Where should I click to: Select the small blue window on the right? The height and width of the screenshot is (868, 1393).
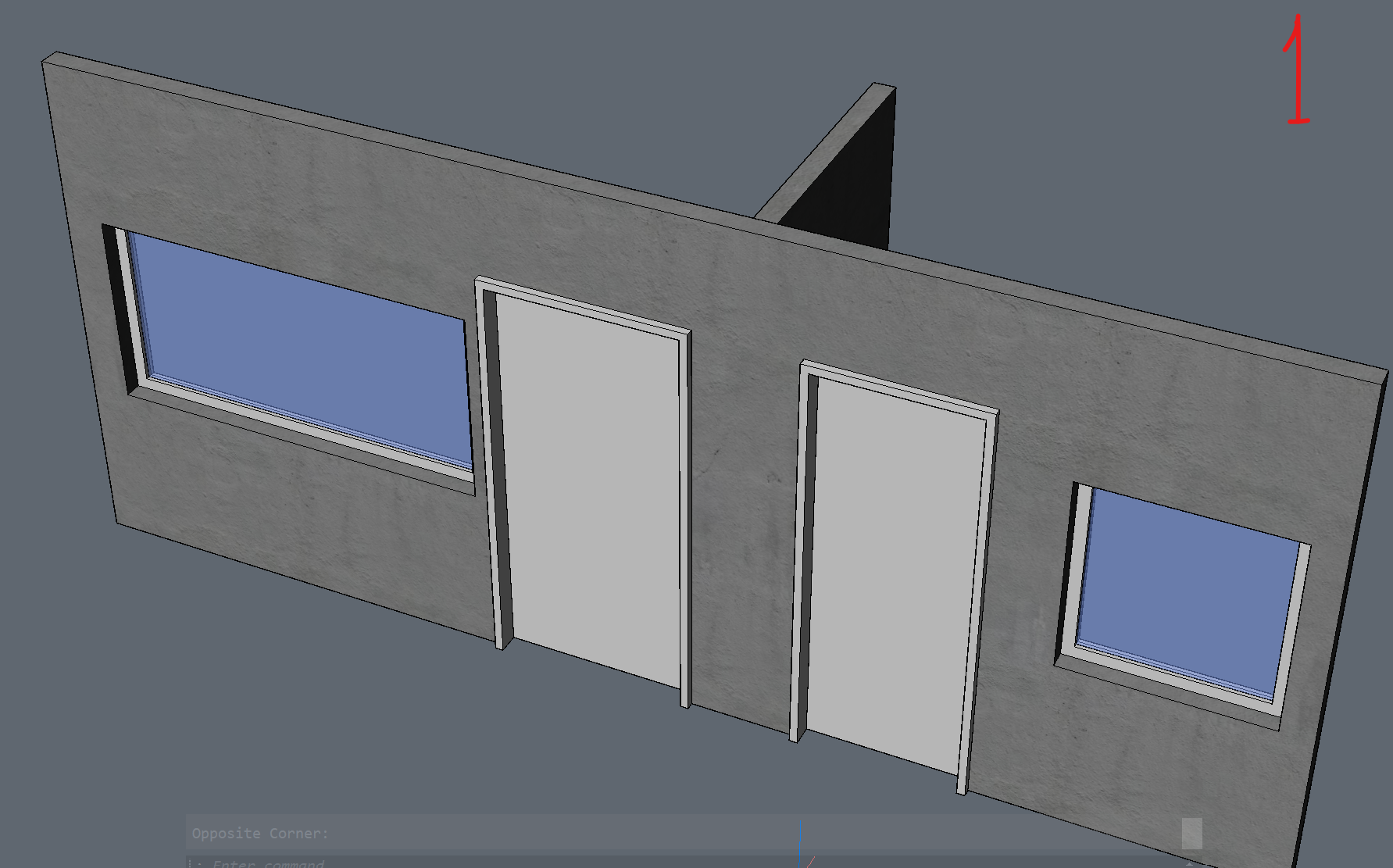(1188, 594)
